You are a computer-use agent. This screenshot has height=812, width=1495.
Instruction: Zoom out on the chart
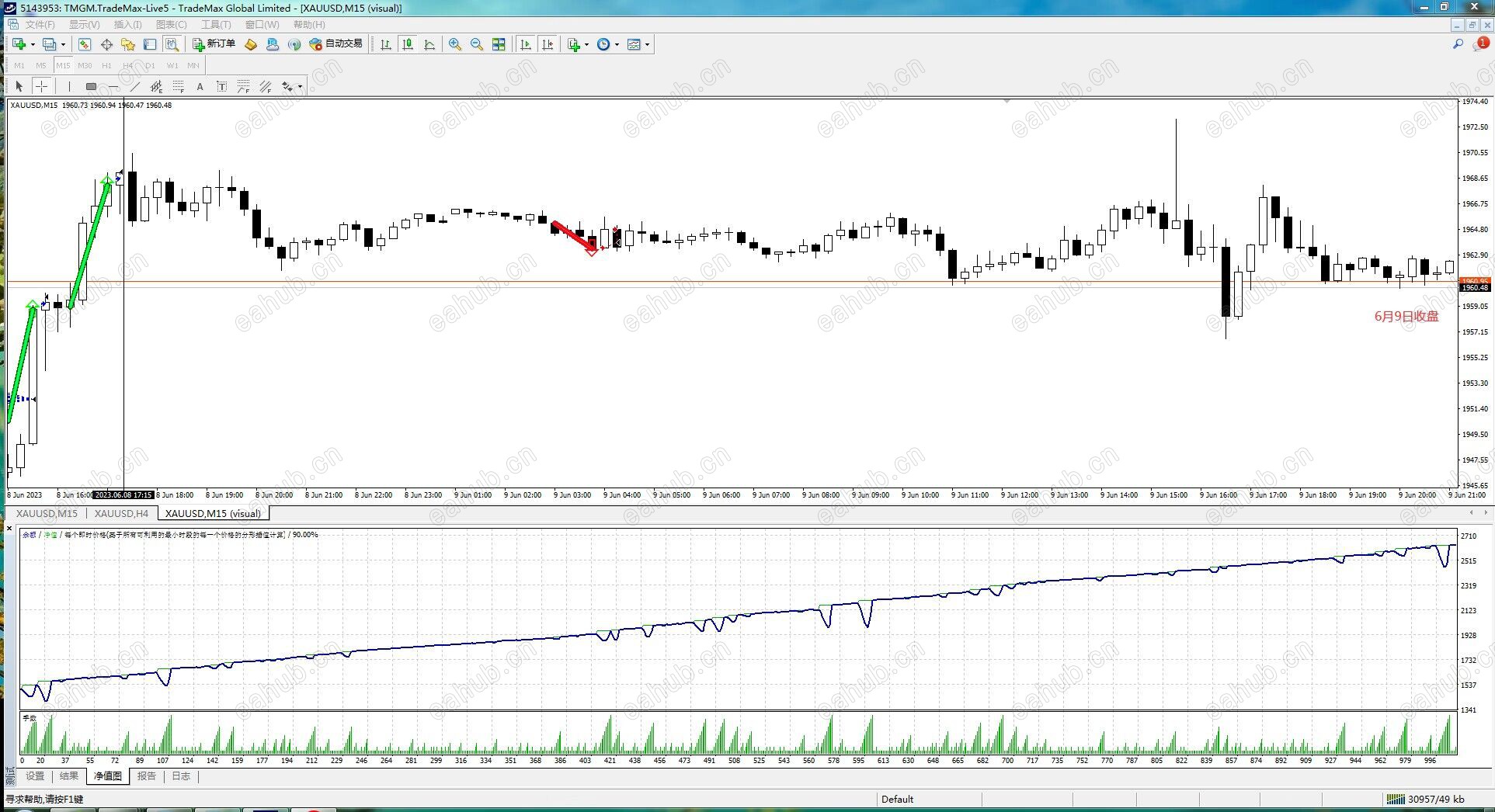[477, 44]
